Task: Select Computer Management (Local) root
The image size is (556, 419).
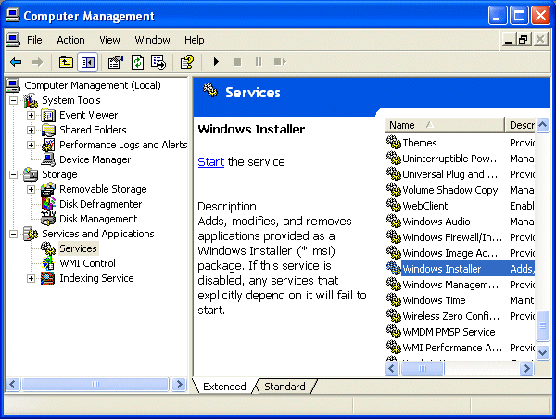Action: point(92,85)
